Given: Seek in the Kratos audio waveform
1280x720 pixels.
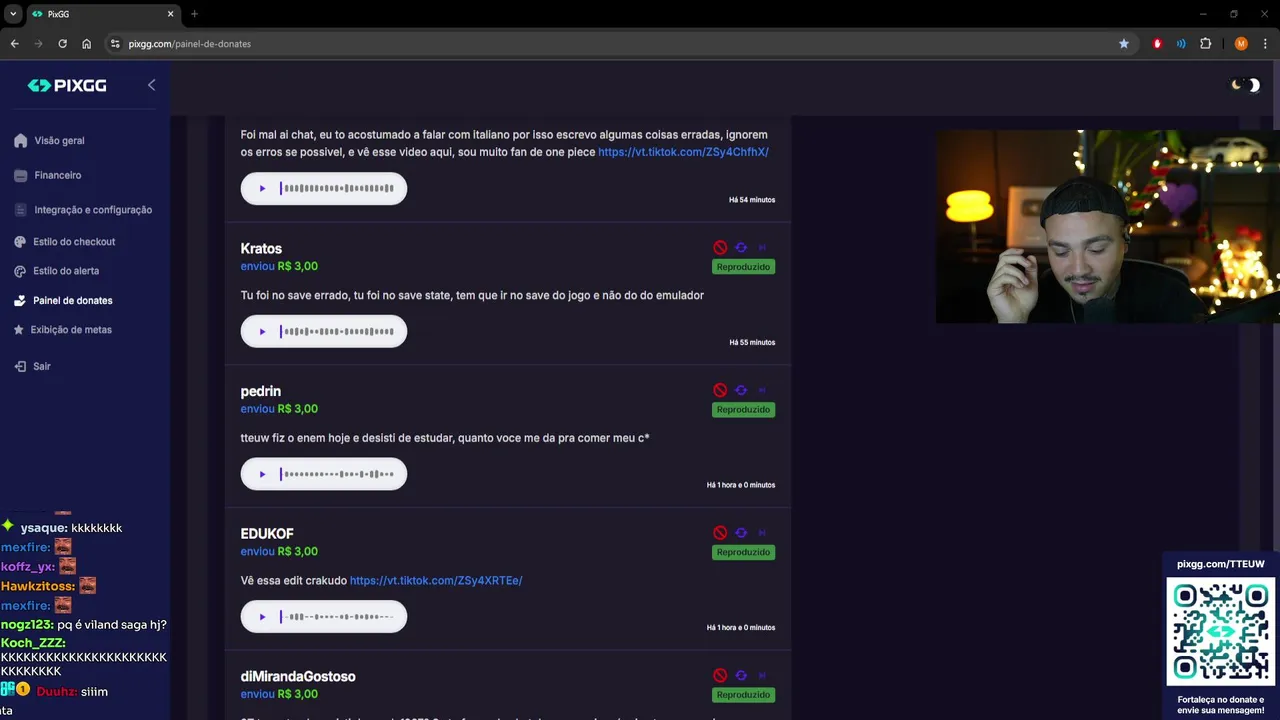Looking at the screenshot, I should [337, 331].
